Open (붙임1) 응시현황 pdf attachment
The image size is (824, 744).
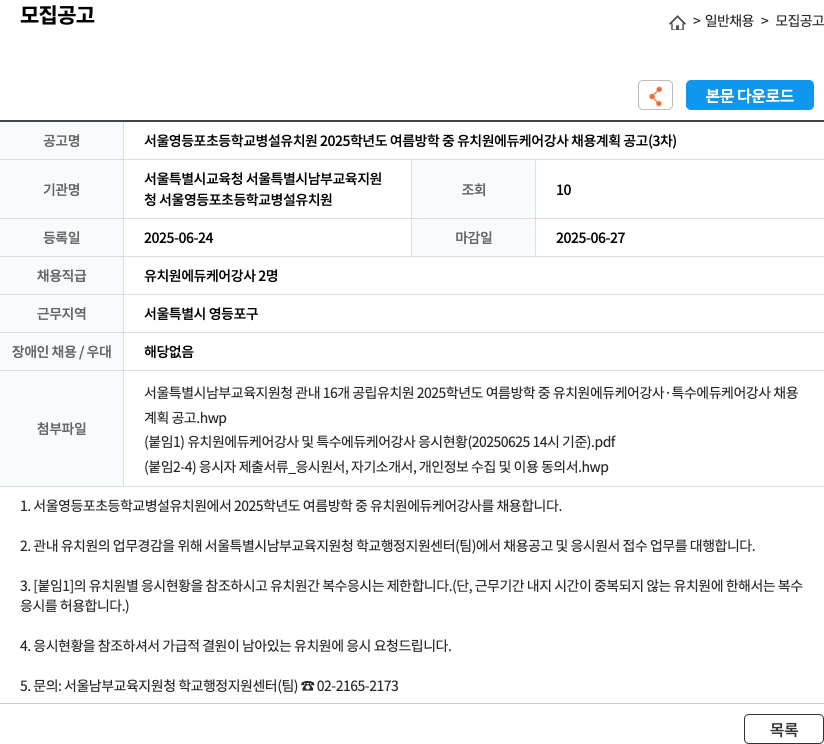point(379,442)
